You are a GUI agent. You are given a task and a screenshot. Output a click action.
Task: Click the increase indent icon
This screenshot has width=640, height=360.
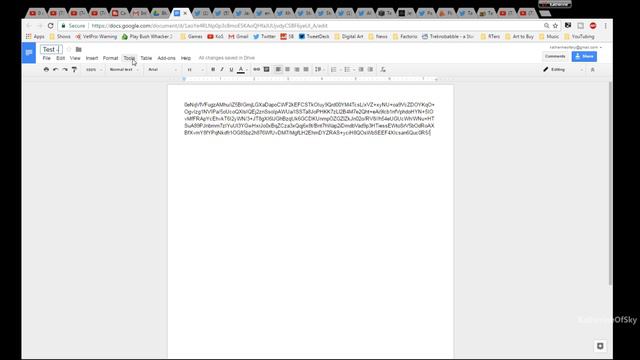(x=371, y=70)
